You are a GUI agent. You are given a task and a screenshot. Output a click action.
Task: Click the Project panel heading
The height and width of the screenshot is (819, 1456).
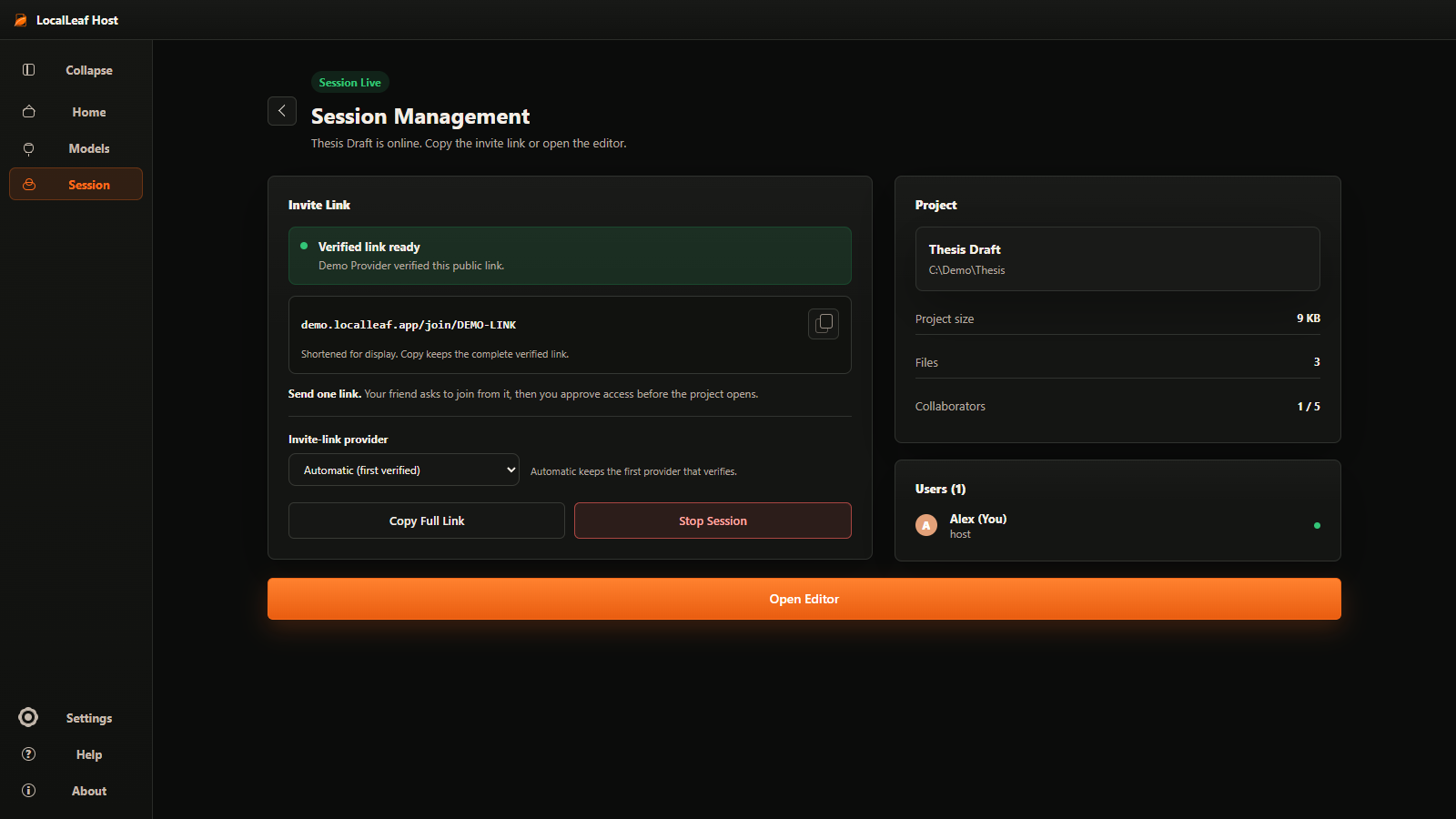936,205
